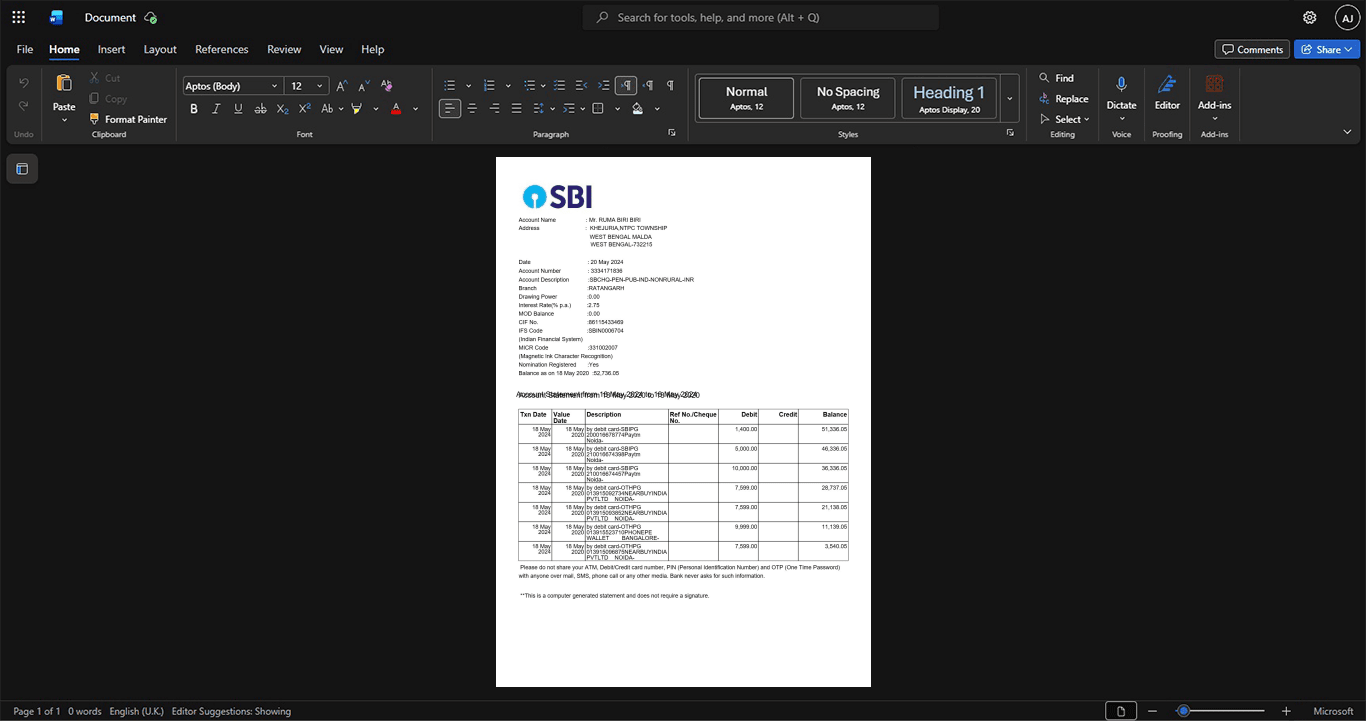Open the Paragraph dialog launcher
The image size is (1366, 721).
point(672,133)
